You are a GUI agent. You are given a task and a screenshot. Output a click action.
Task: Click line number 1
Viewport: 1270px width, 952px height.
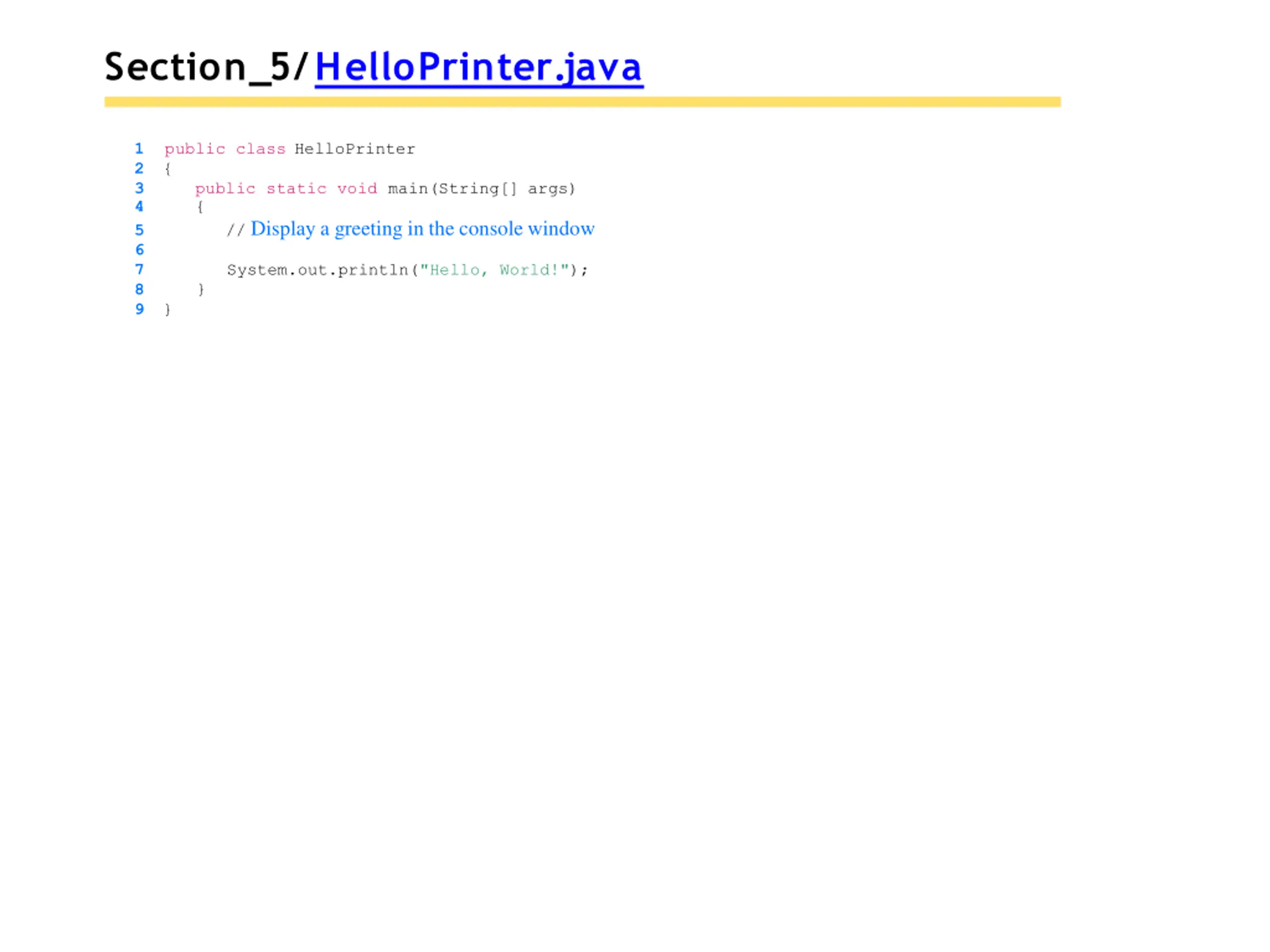point(139,149)
